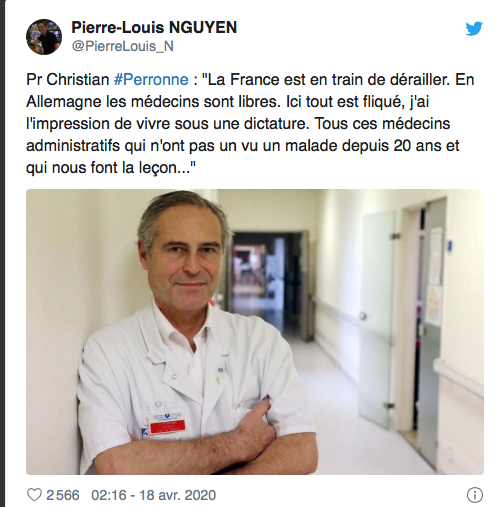
Task: Open the tweet timestamp 18 avr. 2020
Action: pos(177,495)
